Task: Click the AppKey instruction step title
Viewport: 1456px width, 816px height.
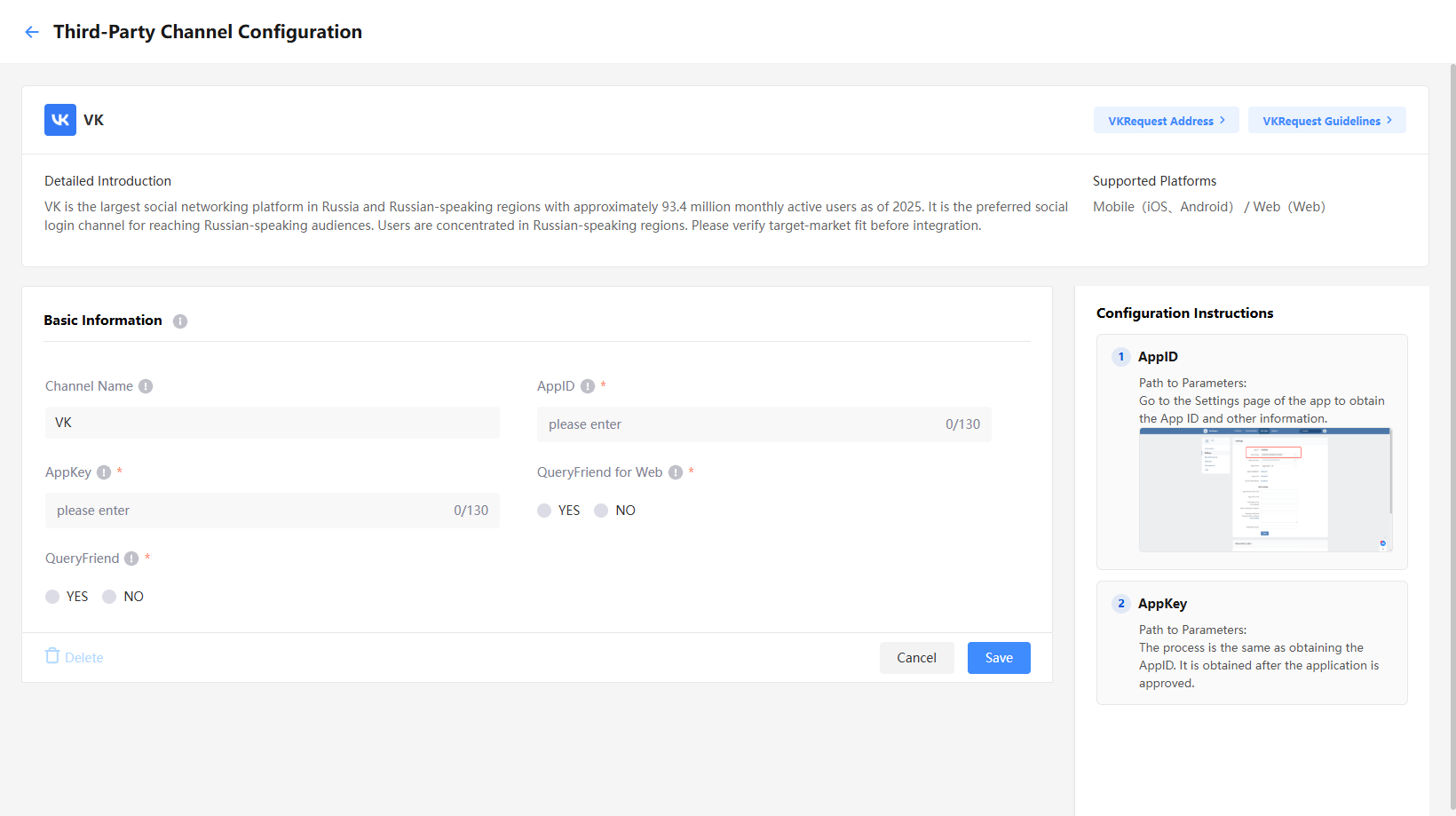Action: click(1163, 604)
